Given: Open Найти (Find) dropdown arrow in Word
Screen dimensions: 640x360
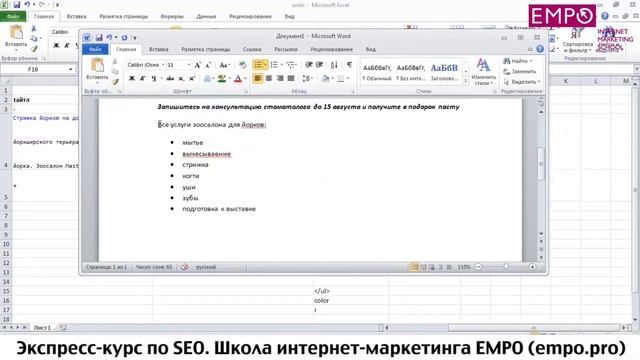Looking at the screenshot, I should 531,61.
